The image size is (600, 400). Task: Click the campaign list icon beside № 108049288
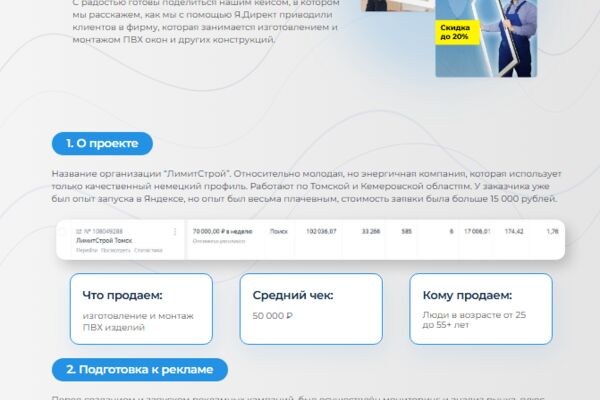[79, 232]
